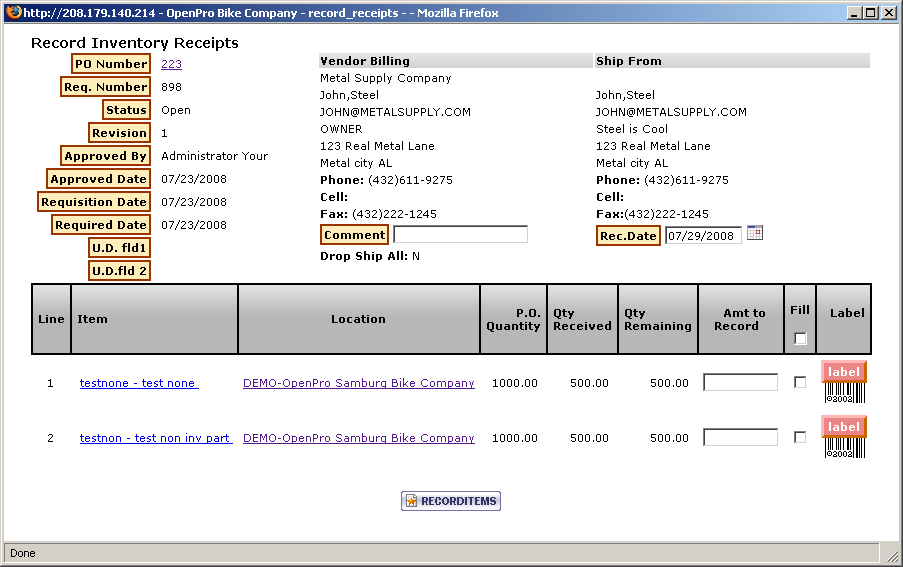The height and width of the screenshot is (567, 903).
Task: Click the barcode image on line 1
Action: (844, 393)
